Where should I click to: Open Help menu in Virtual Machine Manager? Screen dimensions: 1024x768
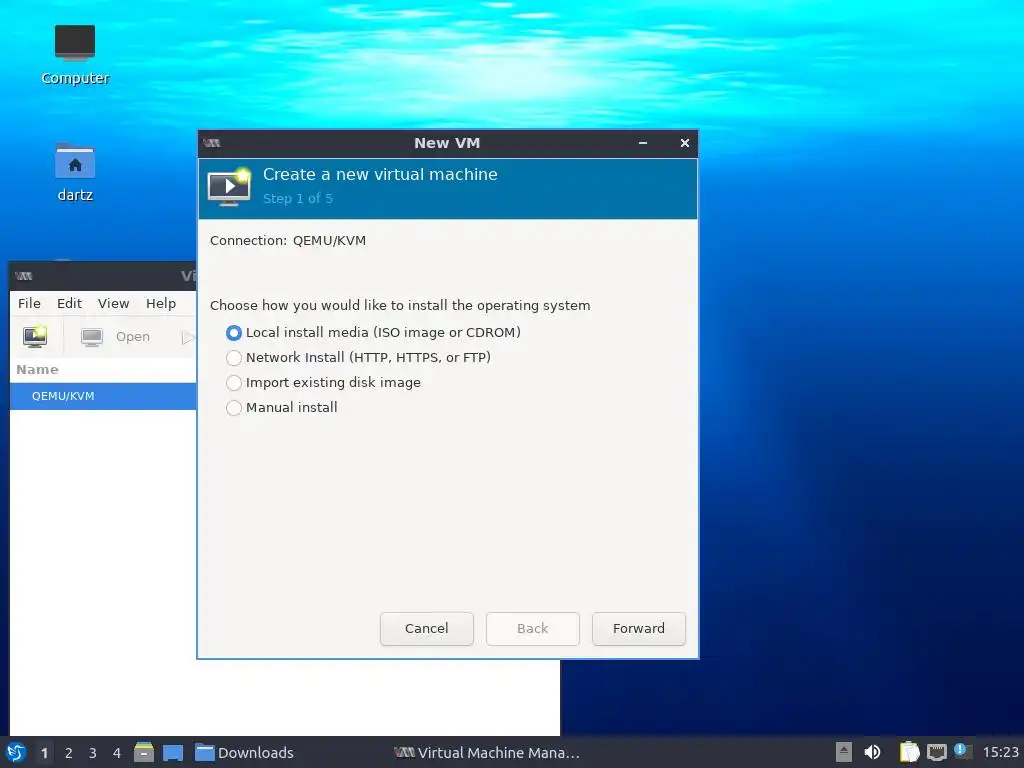pyautogui.click(x=161, y=303)
